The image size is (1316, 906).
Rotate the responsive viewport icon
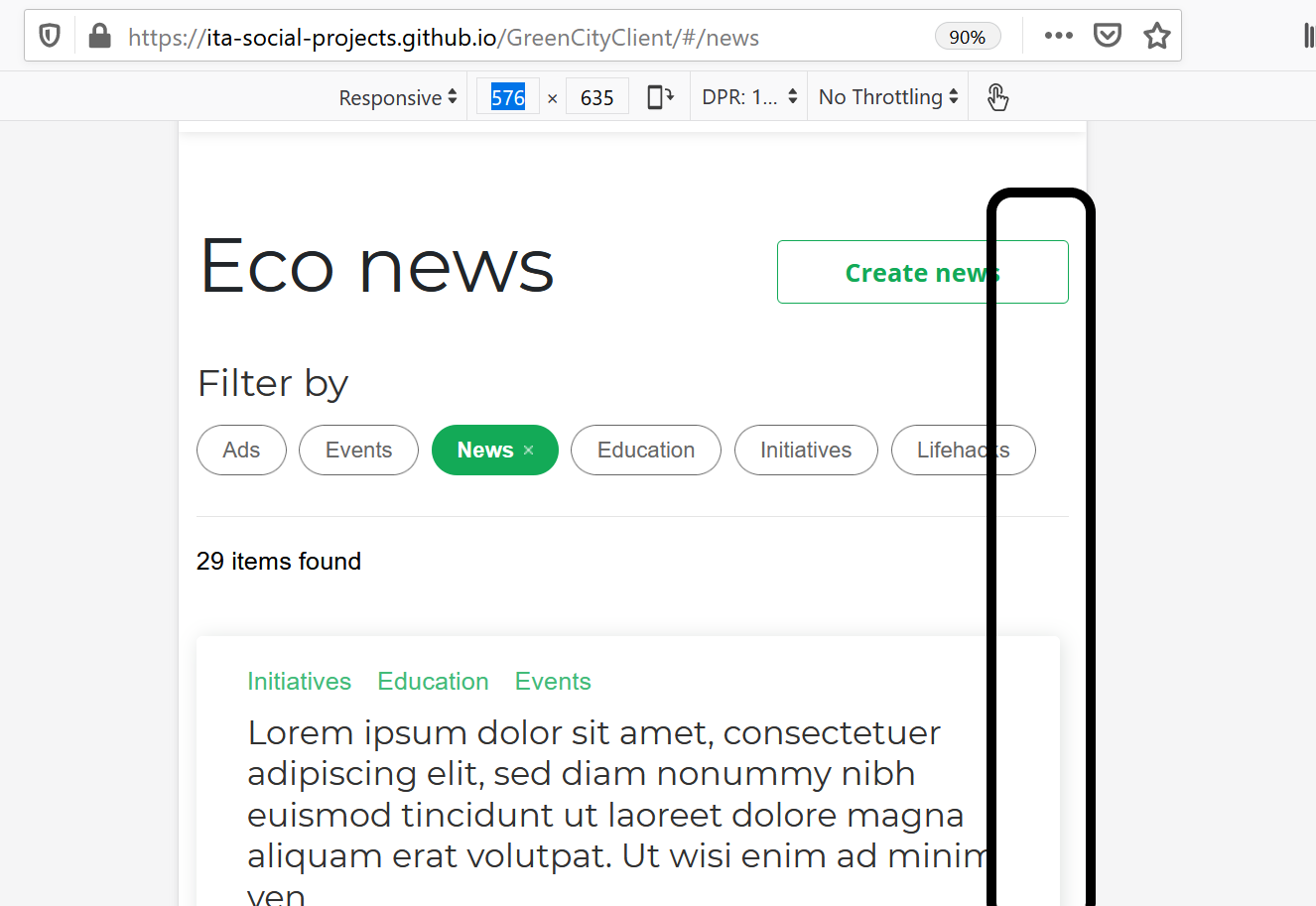point(660,96)
